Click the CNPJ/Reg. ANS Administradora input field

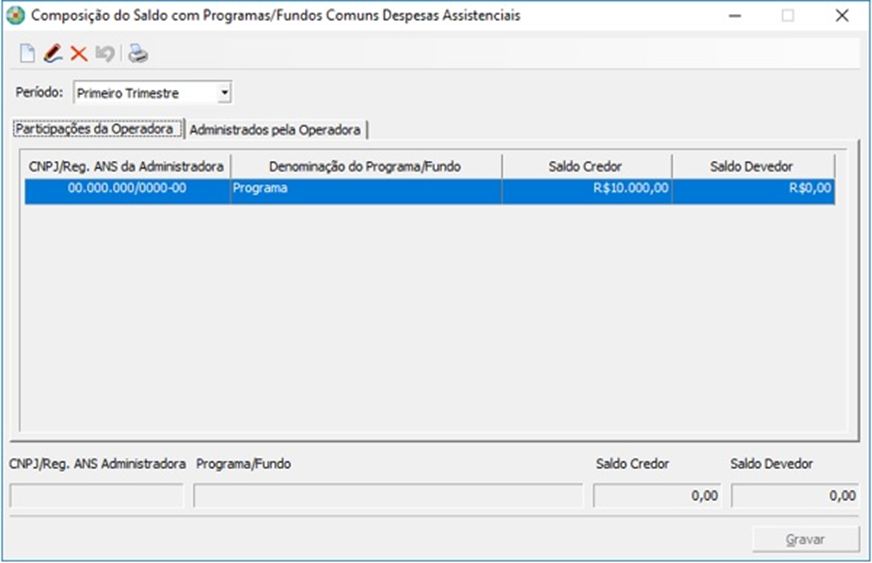[96, 495]
